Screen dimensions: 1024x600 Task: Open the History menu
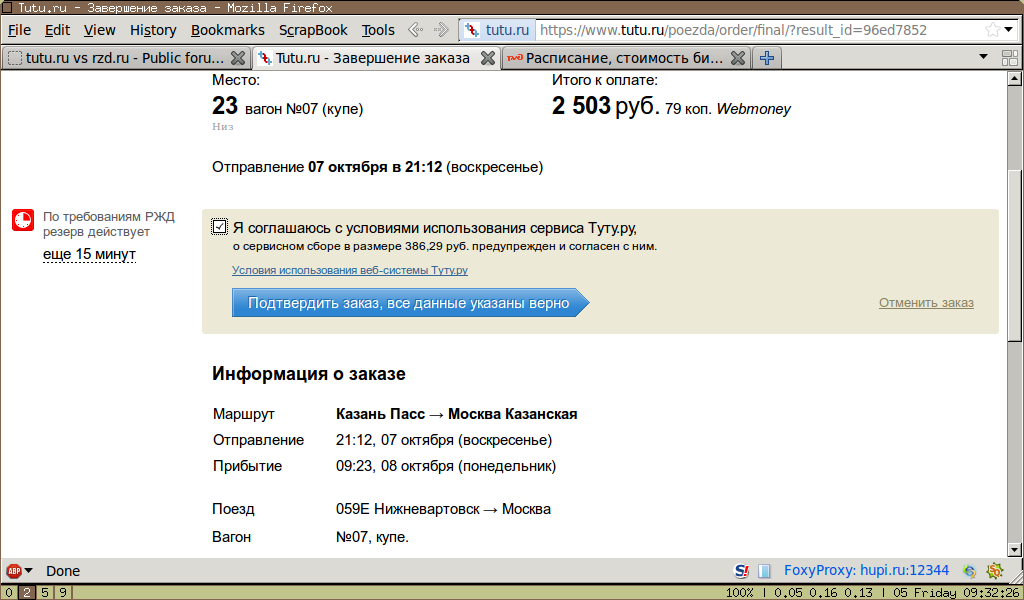pyautogui.click(x=153, y=30)
